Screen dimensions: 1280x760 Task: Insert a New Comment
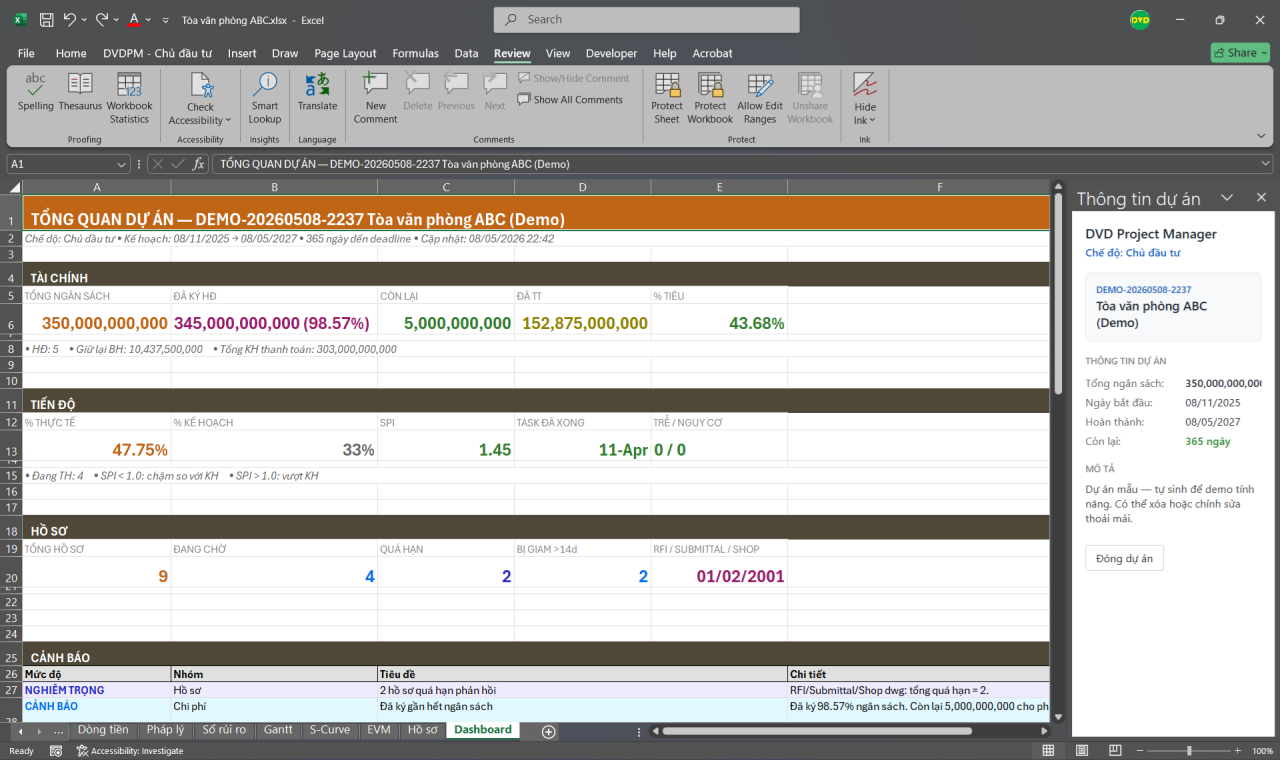(375, 98)
